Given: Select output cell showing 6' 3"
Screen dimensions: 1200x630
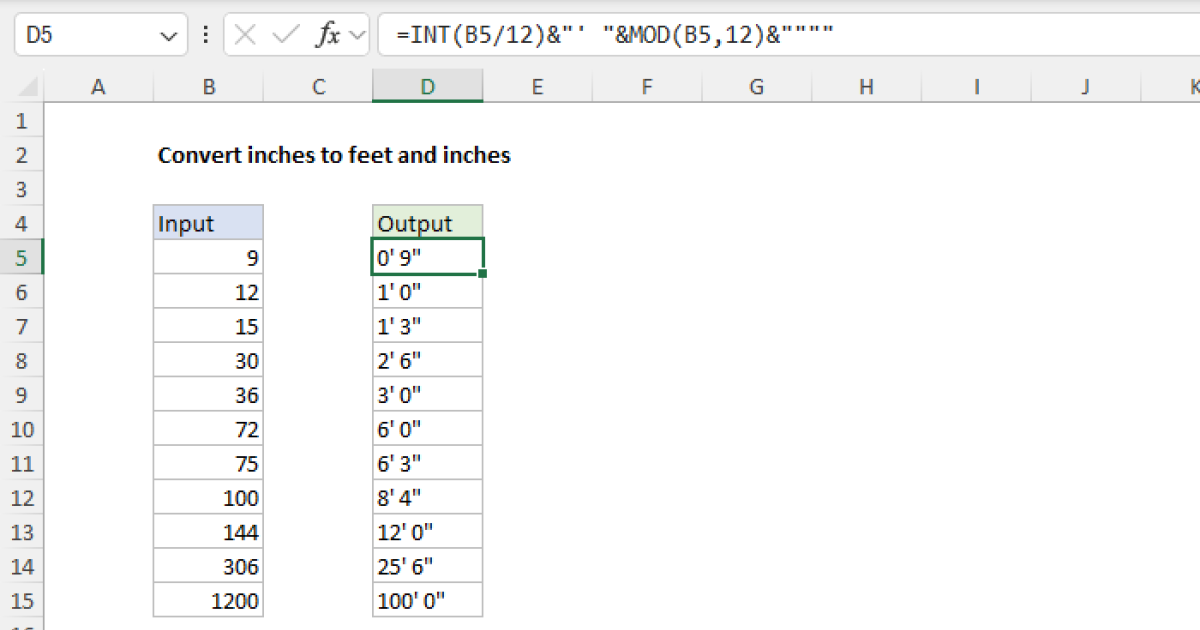Looking at the screenshot, I should 428,463.
